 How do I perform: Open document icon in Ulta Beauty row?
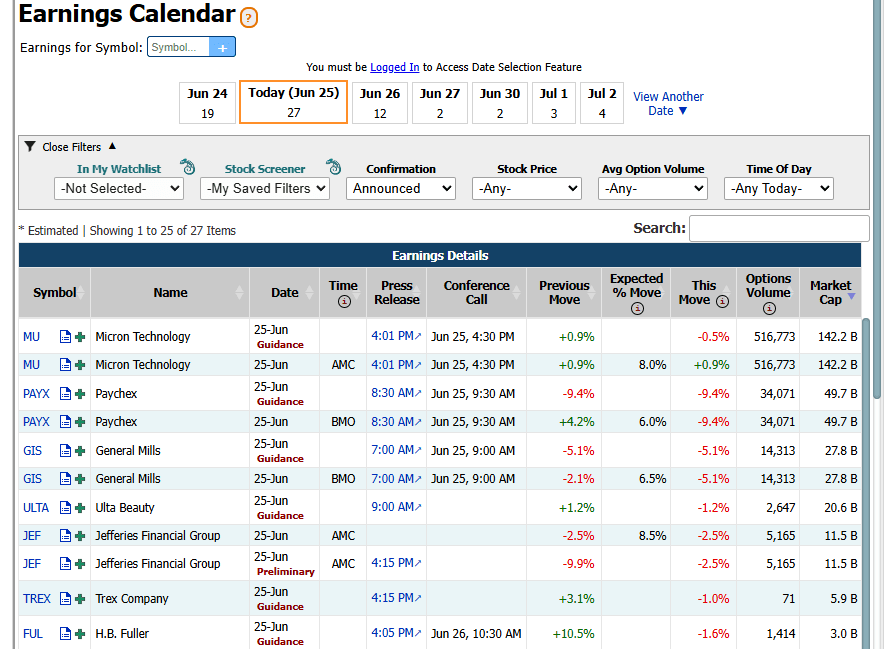click(66, 508)
